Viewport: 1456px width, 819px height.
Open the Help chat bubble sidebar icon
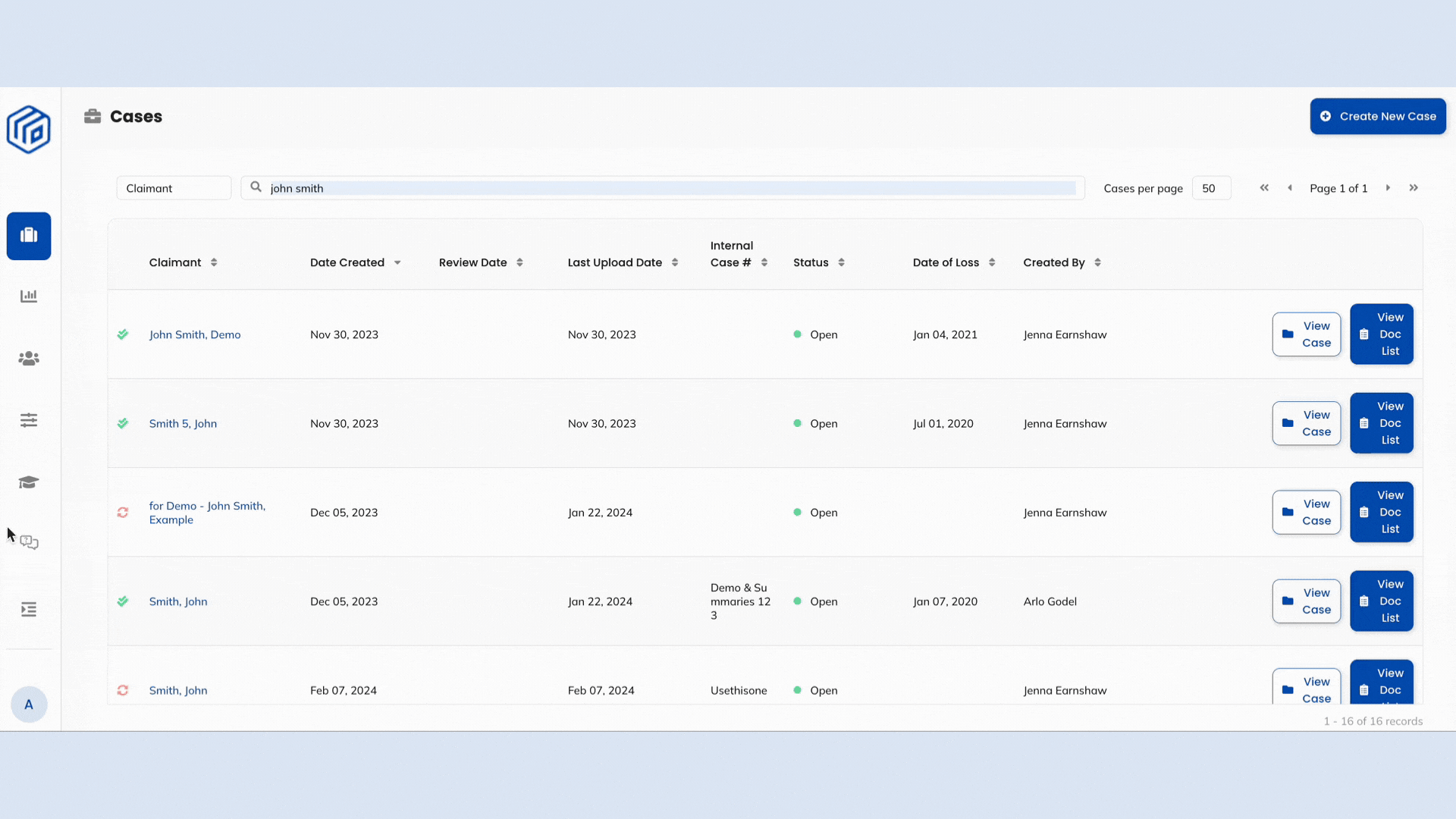(x=28, y=543)
